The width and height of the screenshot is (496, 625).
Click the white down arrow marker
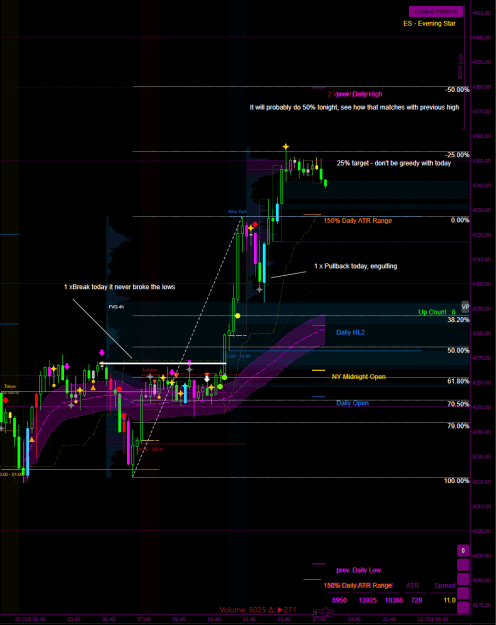click(207, 379)
